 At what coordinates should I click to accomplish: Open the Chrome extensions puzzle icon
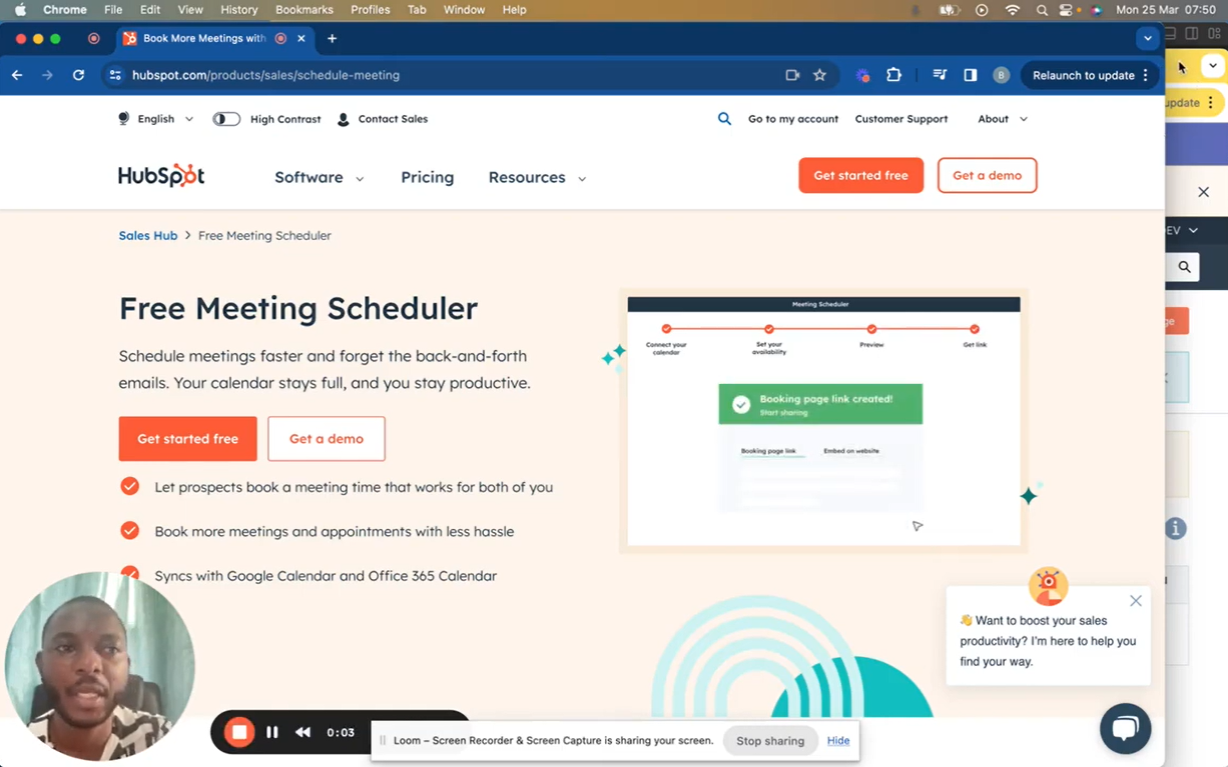pyautogui.click(x=894, y=75)
